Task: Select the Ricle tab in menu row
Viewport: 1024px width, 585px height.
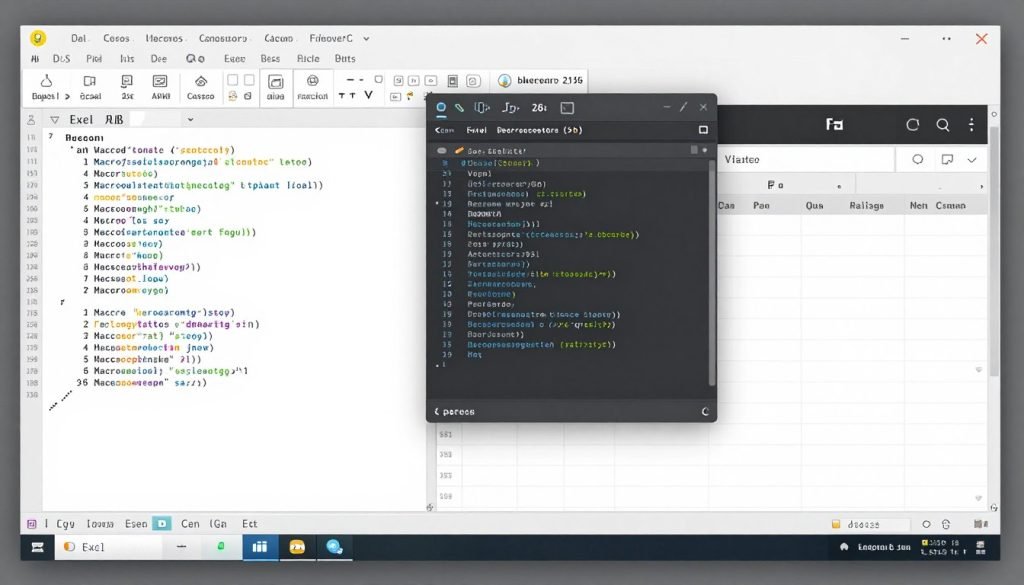Action: pyautogui.click(x=308, y=58)
